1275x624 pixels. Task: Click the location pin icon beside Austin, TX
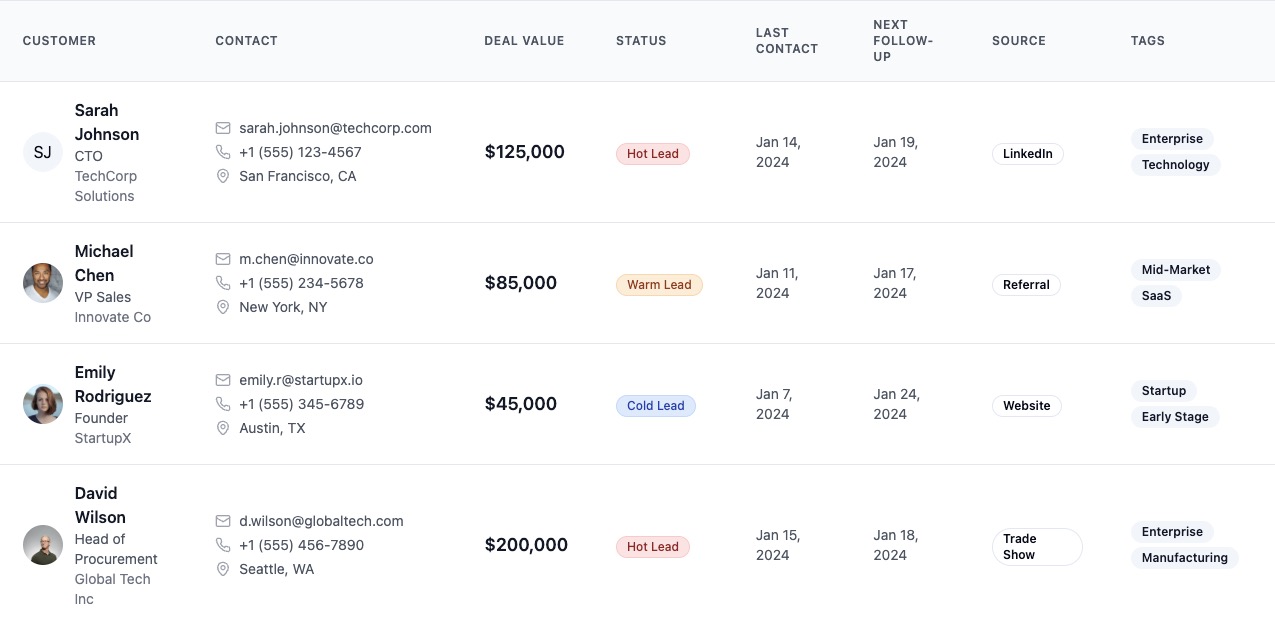(223, 428)
